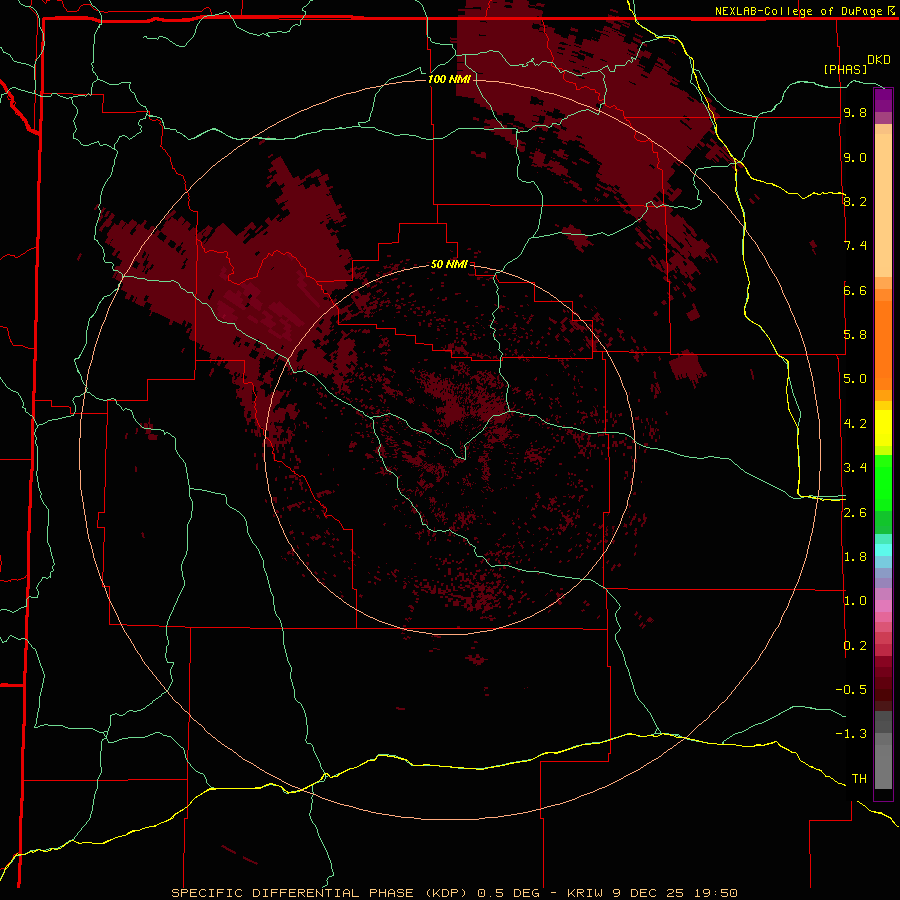Image resolution: width=900 pixels, height=900 pixels.
Task: Click the 5.0 scale value
Action: coord(855,379)
